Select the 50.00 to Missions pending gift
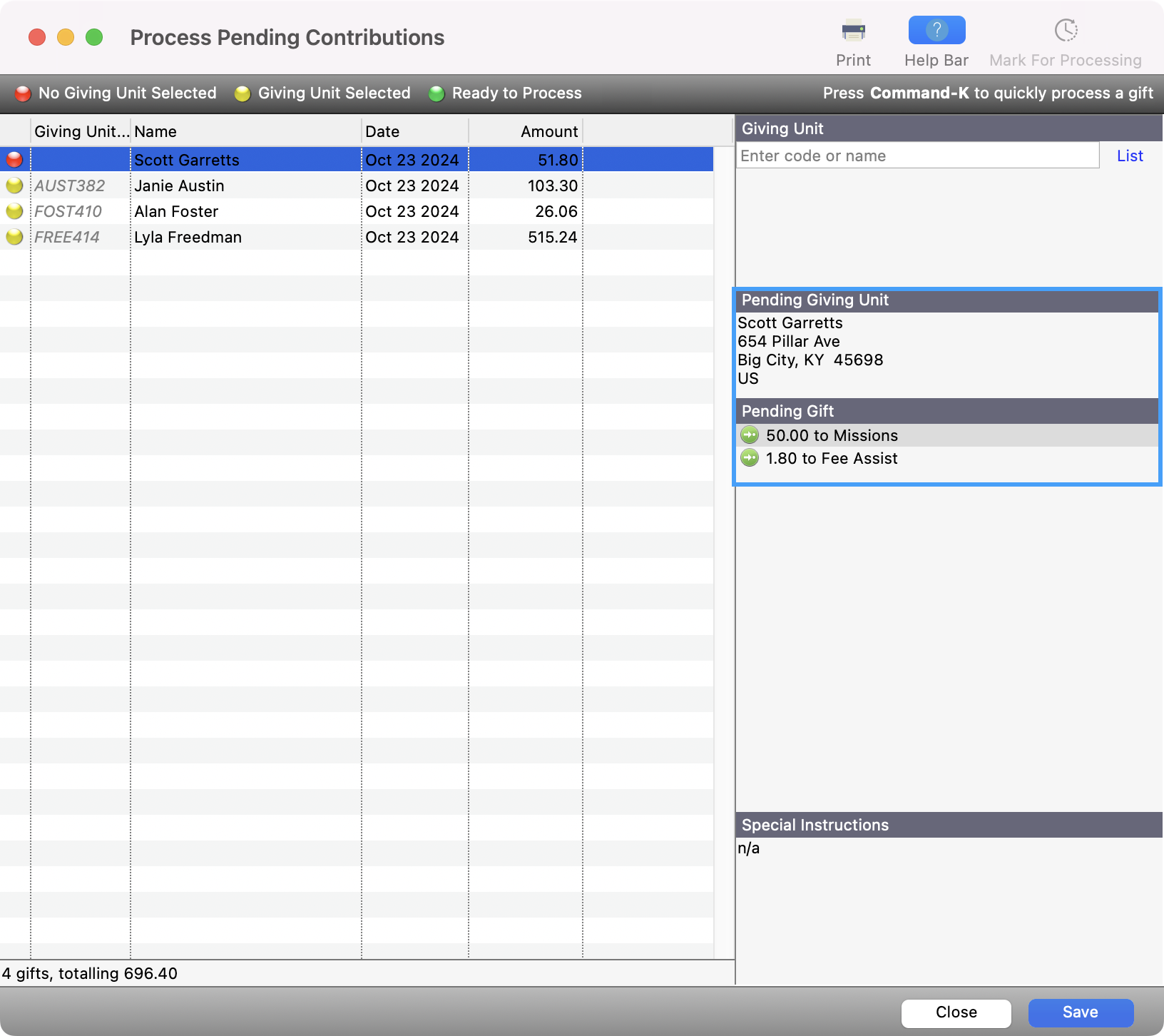The width and height of the screenshot is (1164, 1036). [832, 435]
